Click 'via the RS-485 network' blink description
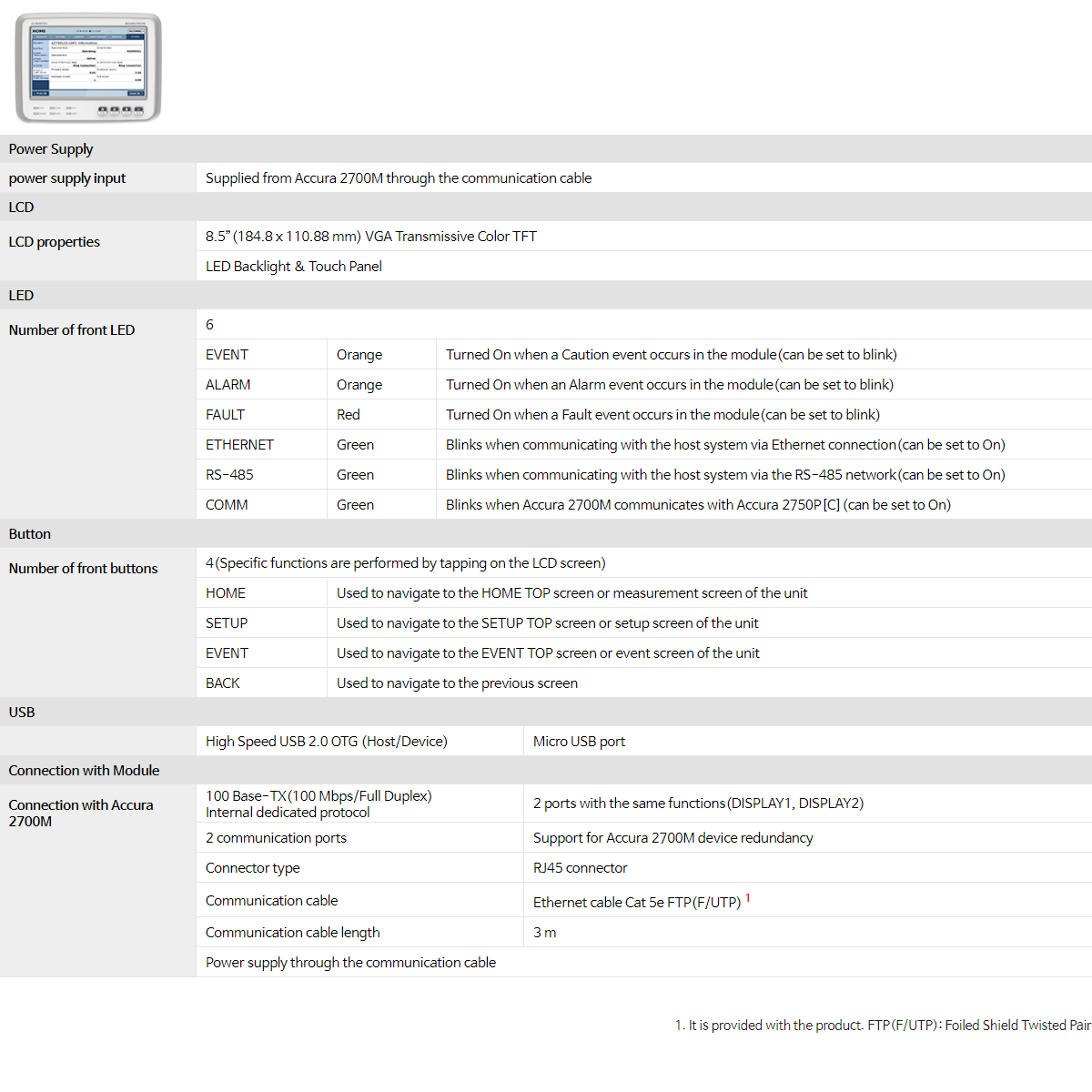This screenshot has width=1092, height=1092. (726, 475)
